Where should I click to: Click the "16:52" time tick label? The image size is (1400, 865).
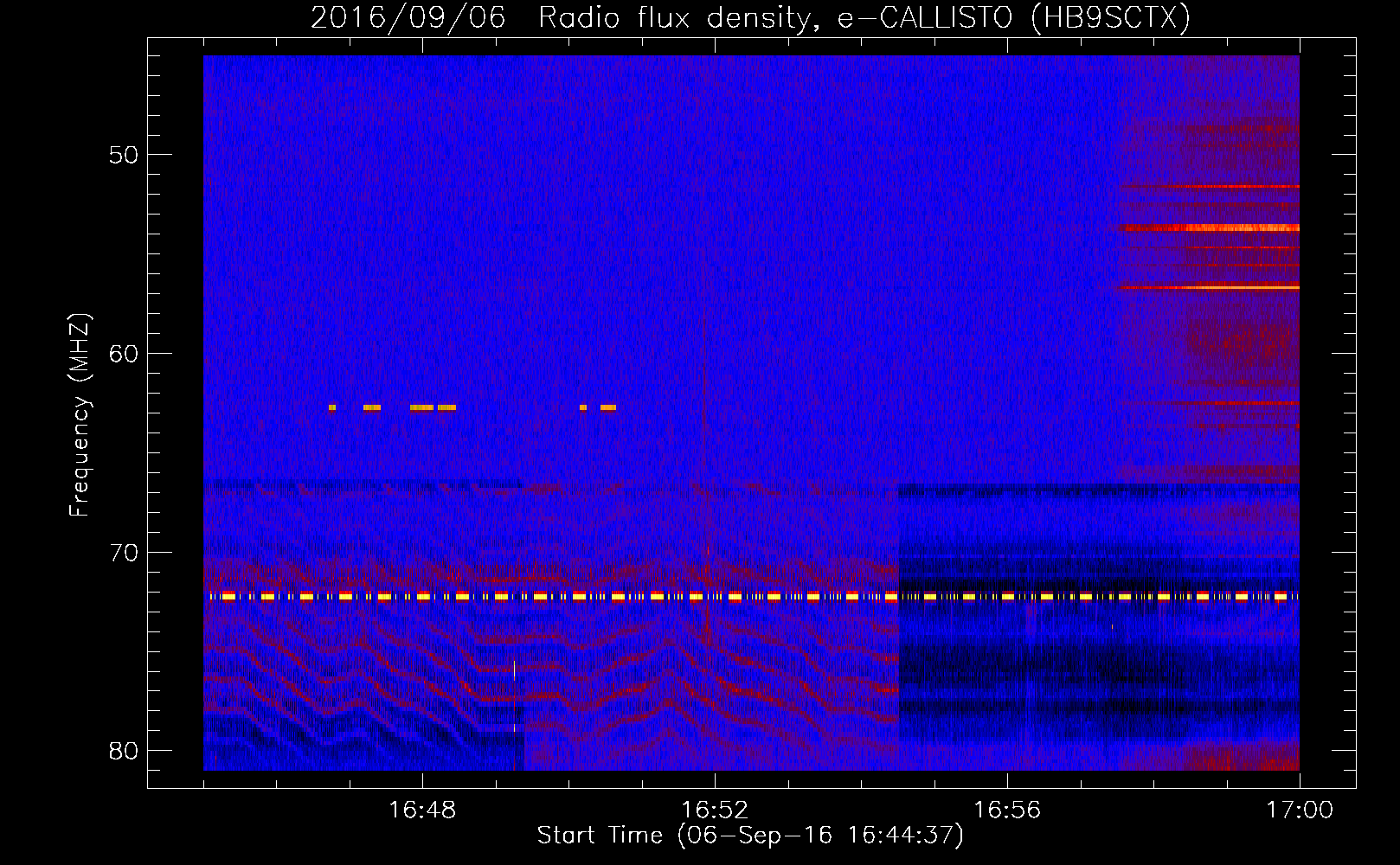tap(715, 811)
